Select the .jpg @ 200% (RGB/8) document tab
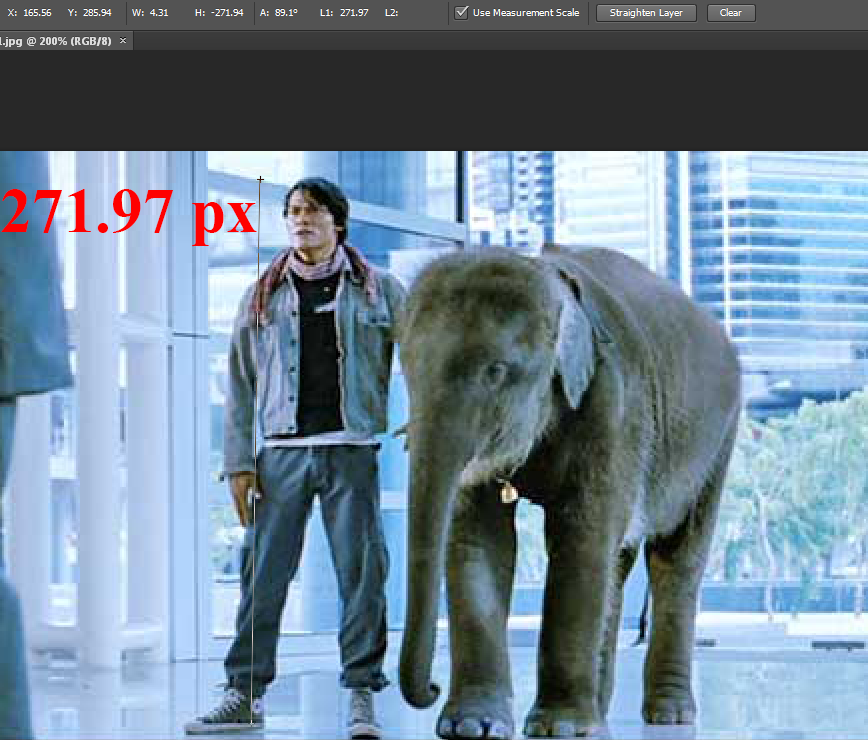Viewport: 868px width, 740px height. [x=56, y=41]
